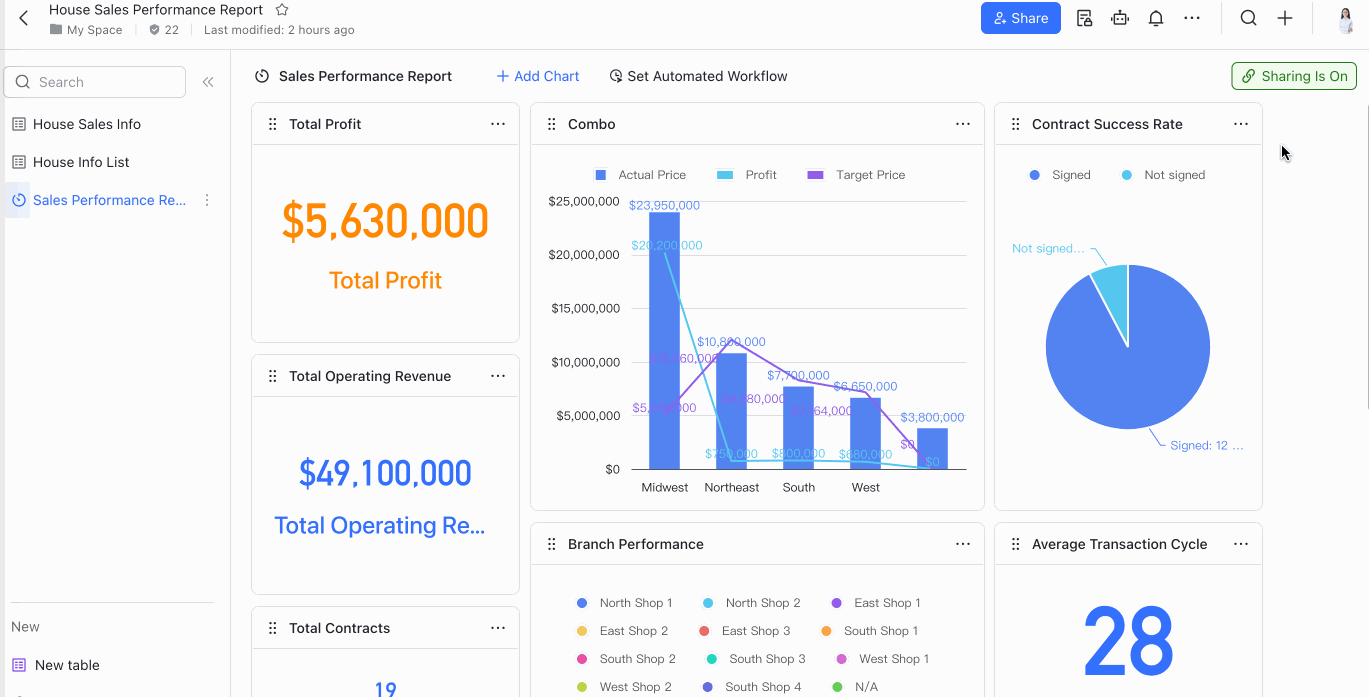Open the notifications bell

1155,17
